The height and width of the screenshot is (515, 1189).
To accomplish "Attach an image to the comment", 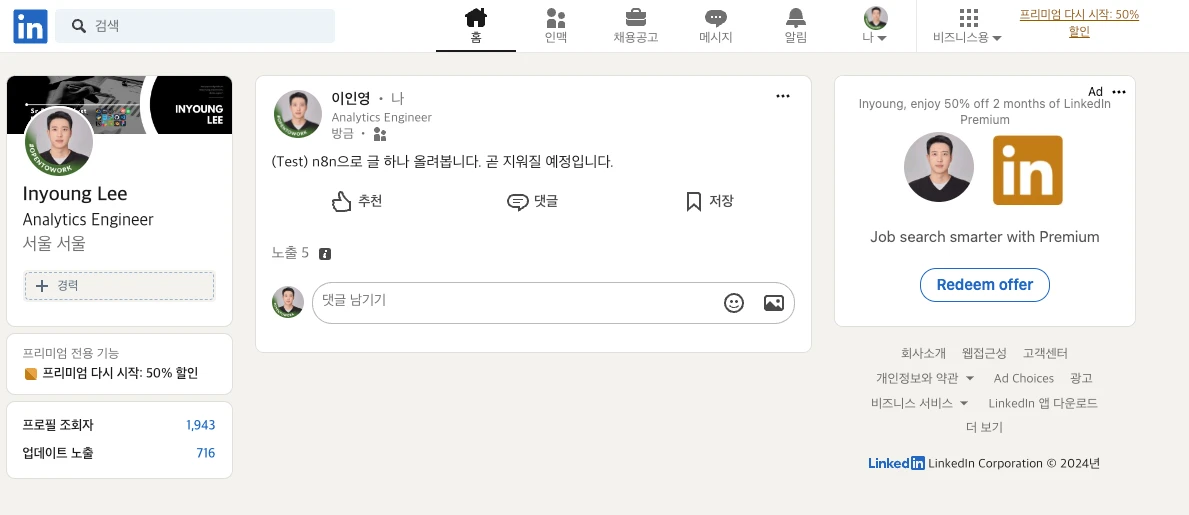I will pyautogui.click(x=773, y=303).
